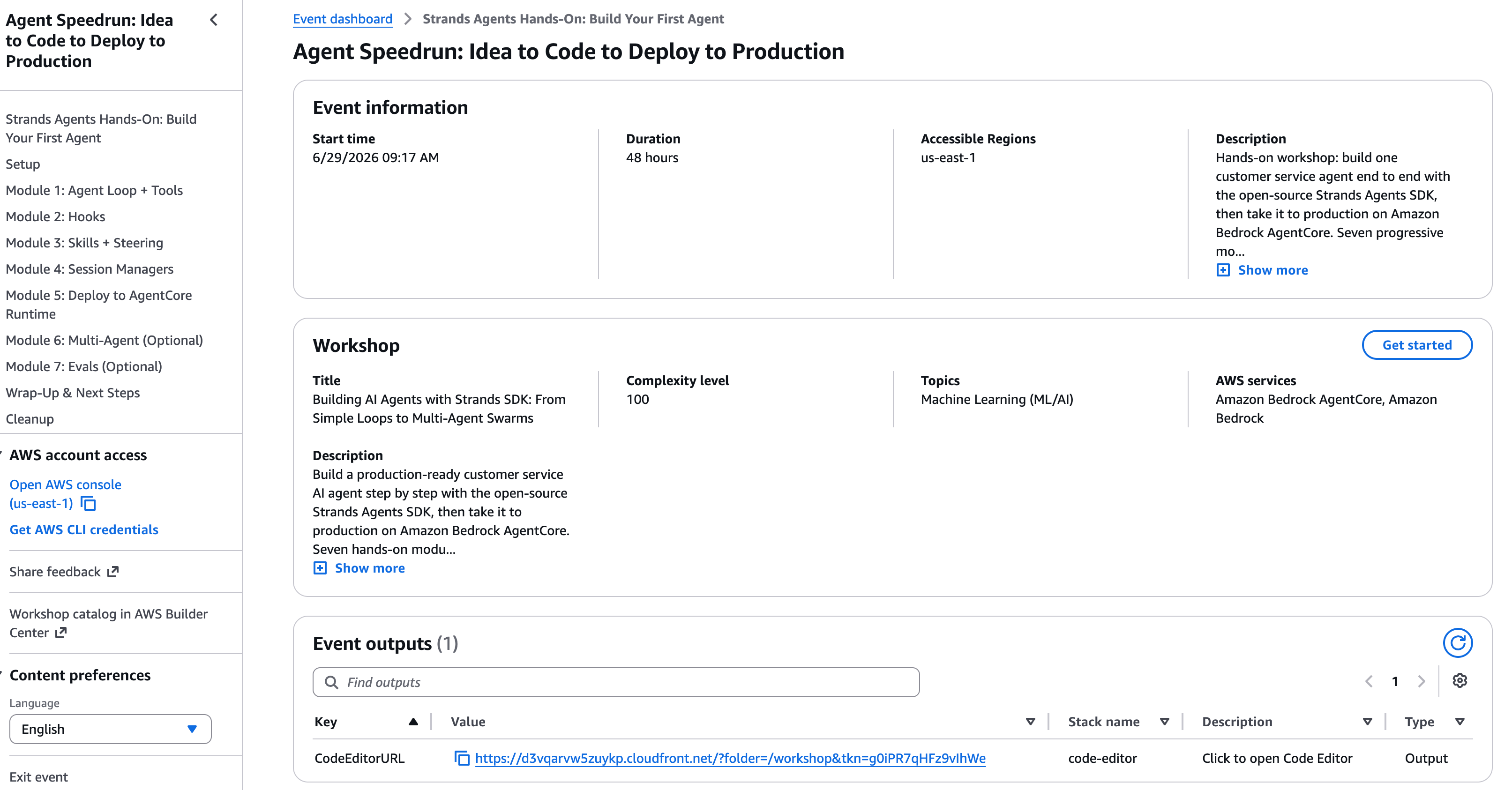Screen dimensions: 1512x790
Task: Open Workshop catalog external link icon
Action: point(61,633)
